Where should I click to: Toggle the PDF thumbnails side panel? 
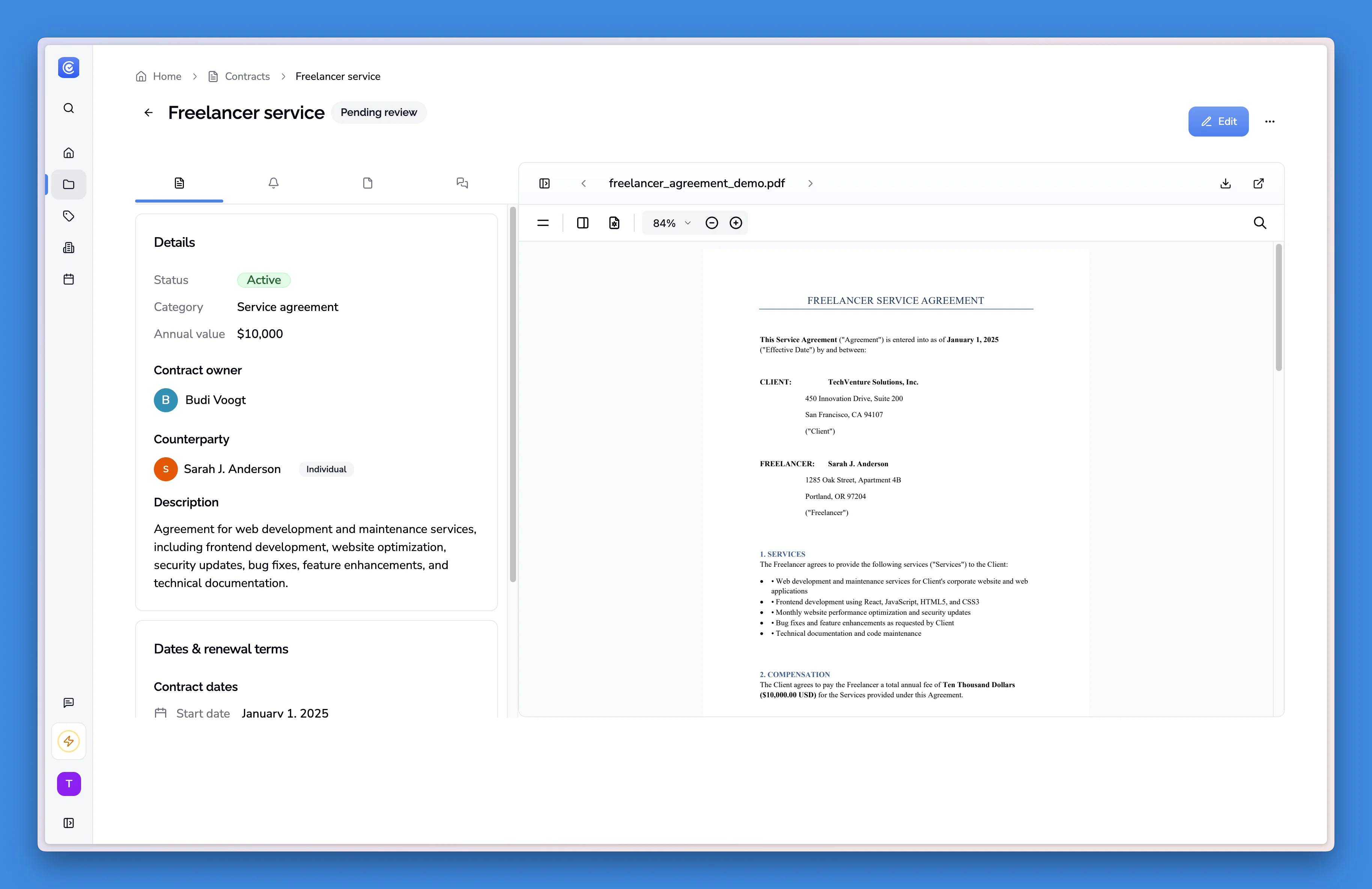543,222
